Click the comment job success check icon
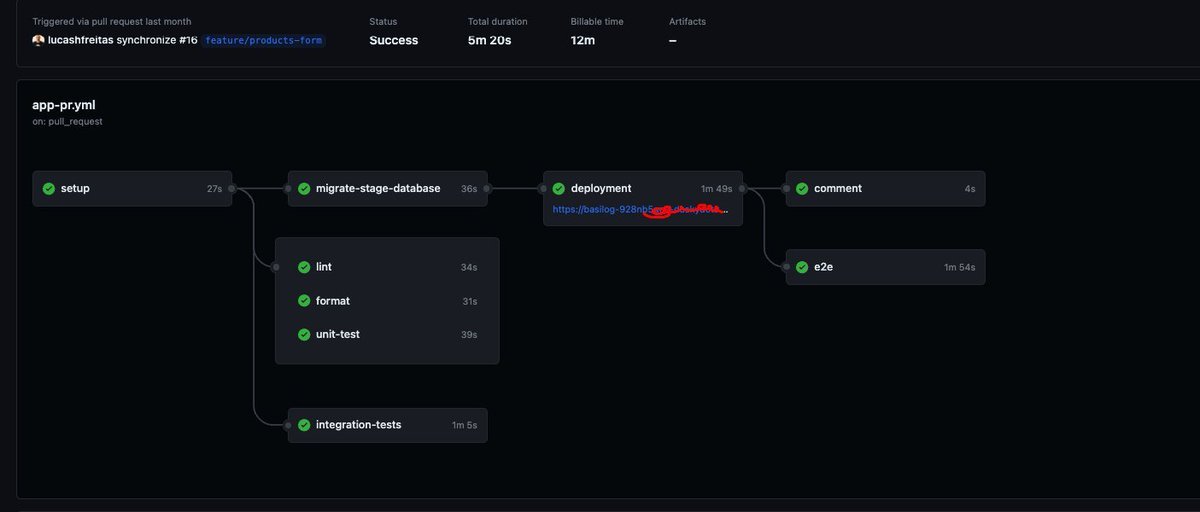This screenshot has height=512, width=1200. click(x=802, y=188)
